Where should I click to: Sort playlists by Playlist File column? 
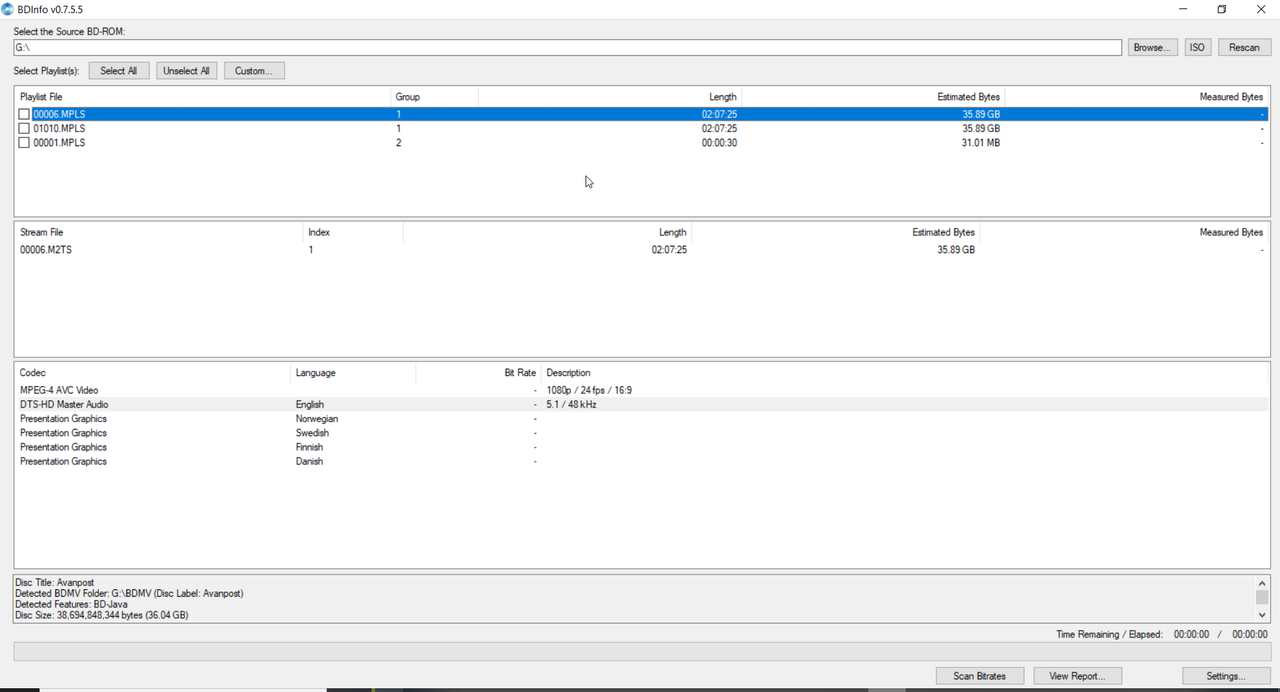[202, 97]
